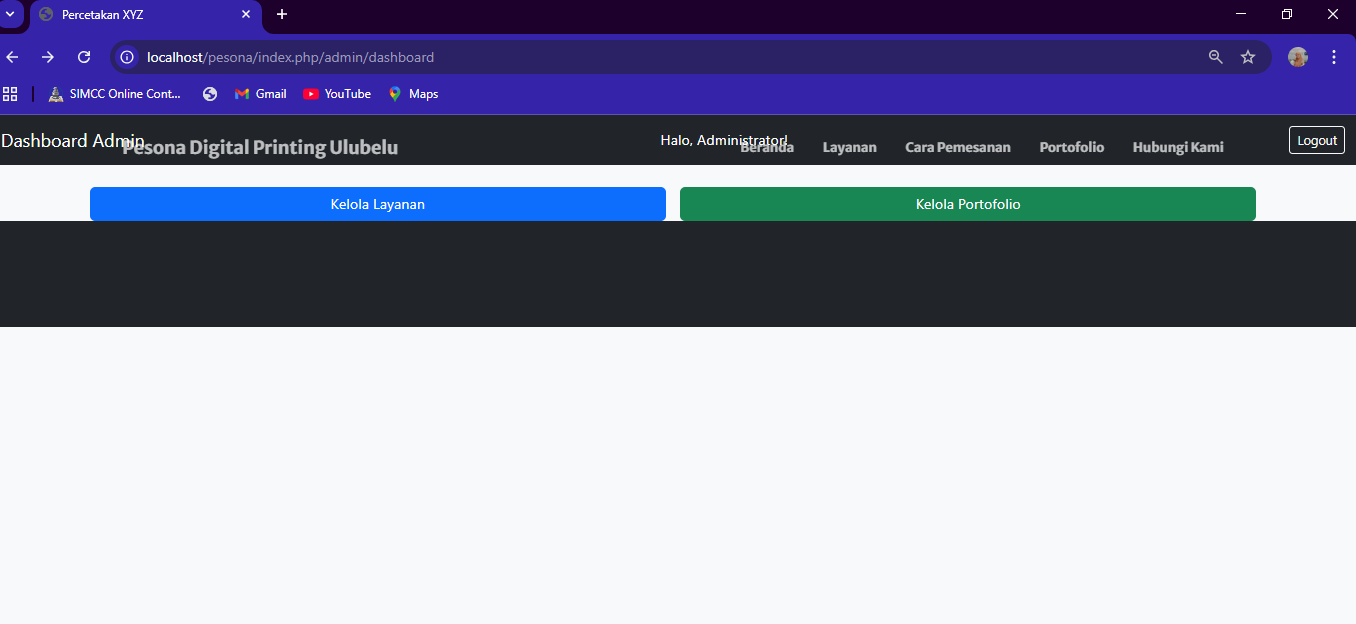Log out with the Logout button
This screenshot has height=624, width=1356.
pyautogui.click(x=1316, y=140)
